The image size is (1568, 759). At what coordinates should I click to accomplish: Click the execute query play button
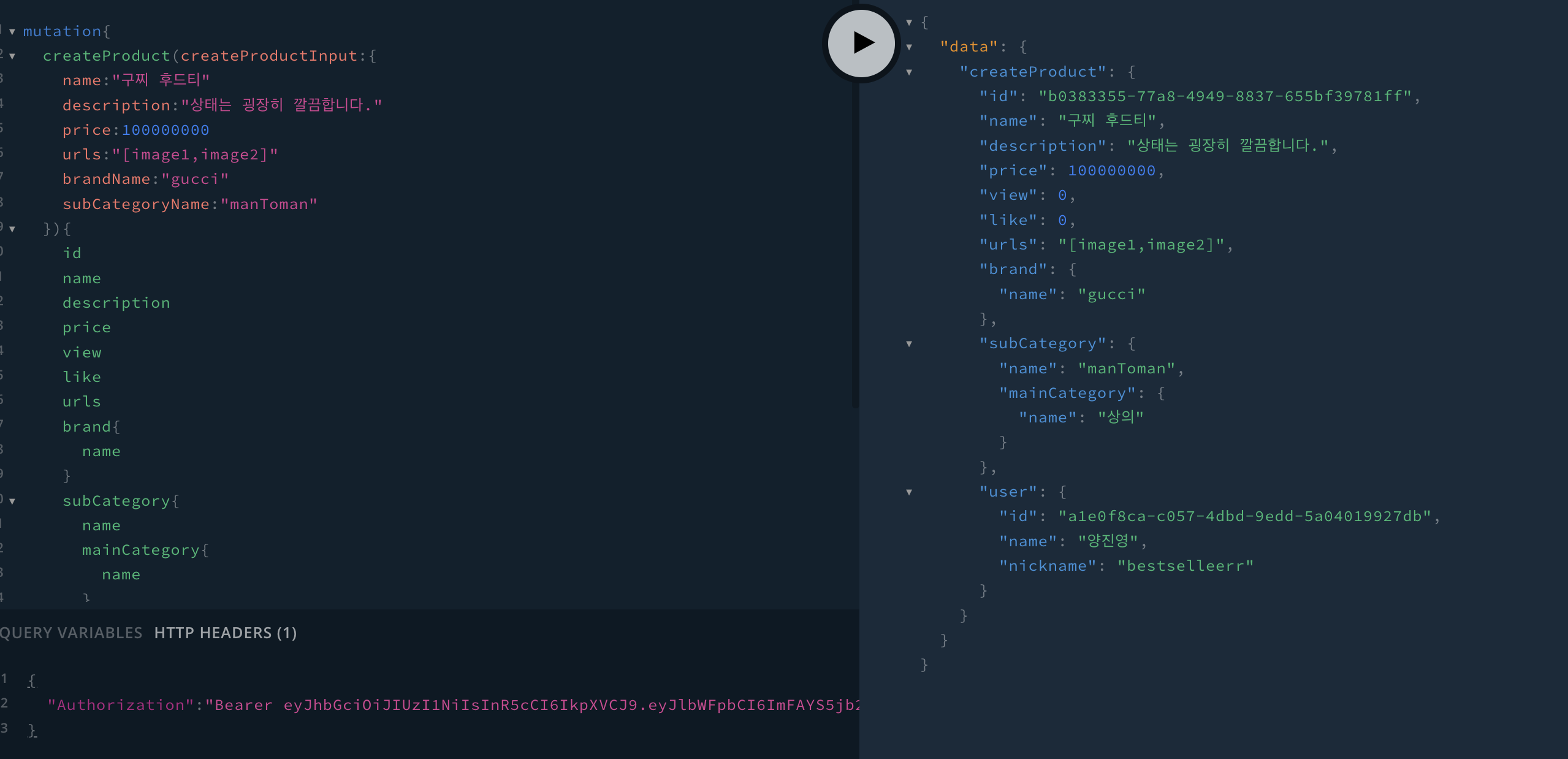(861, 43)
